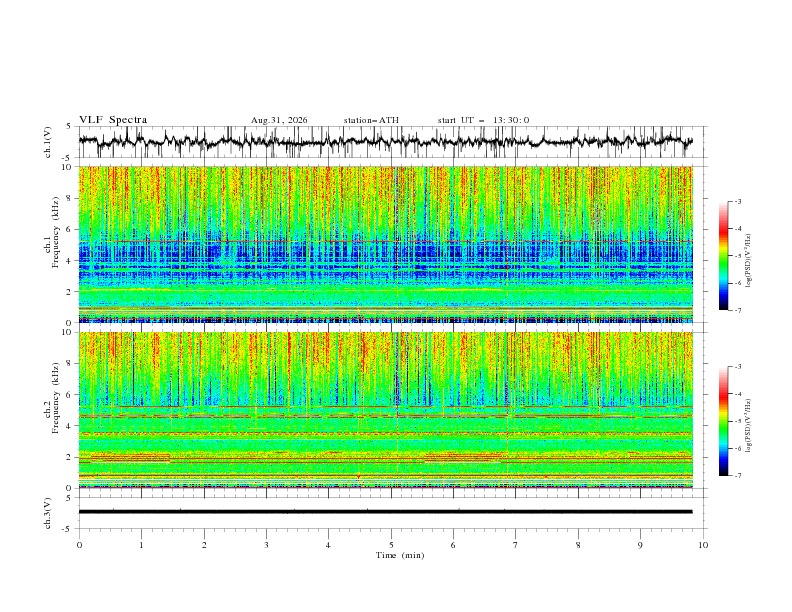
Task: Click the VLF Spectra title text
Action: 113,120
